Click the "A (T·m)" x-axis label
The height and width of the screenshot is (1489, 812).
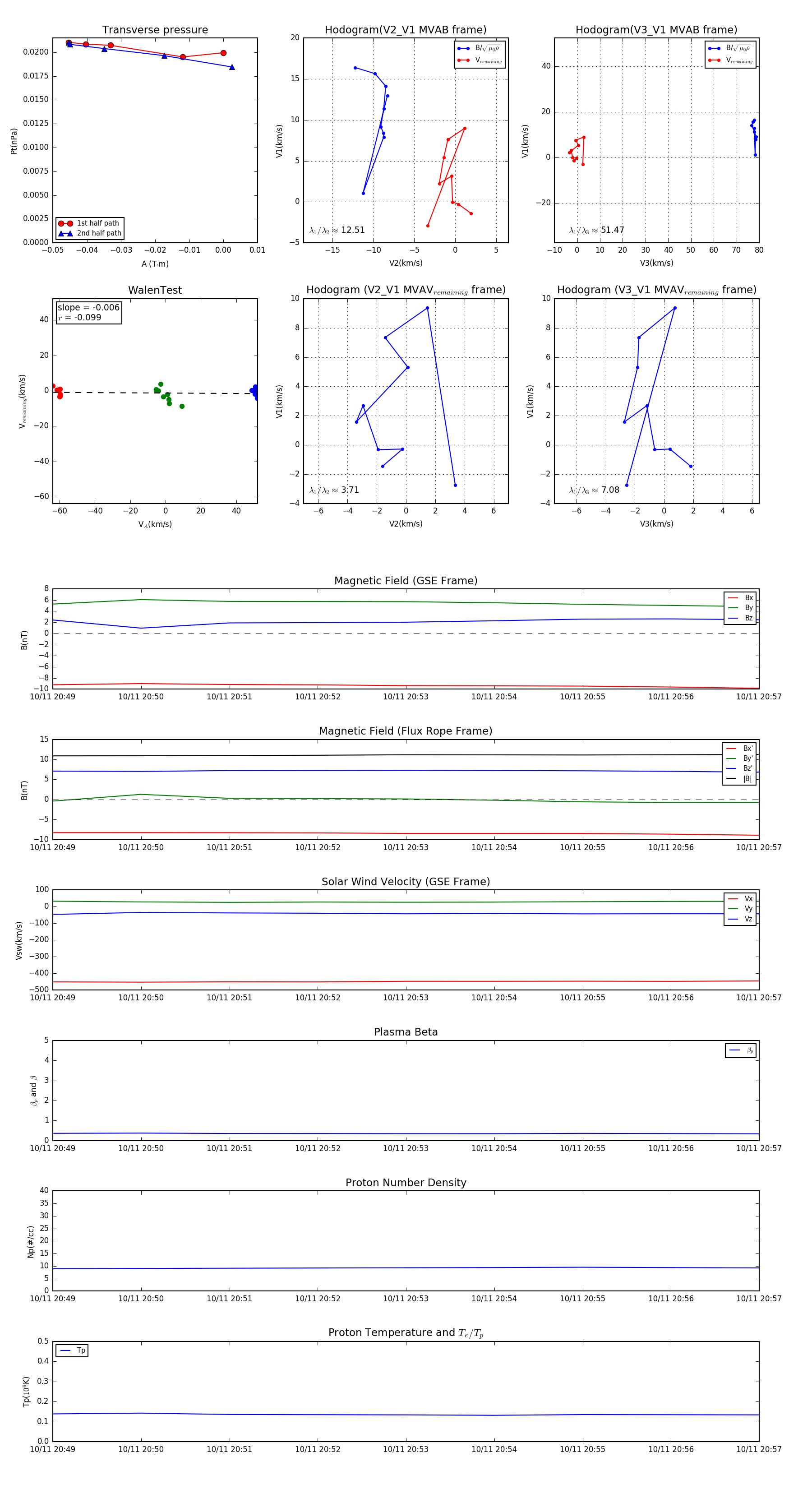point(155,264)
